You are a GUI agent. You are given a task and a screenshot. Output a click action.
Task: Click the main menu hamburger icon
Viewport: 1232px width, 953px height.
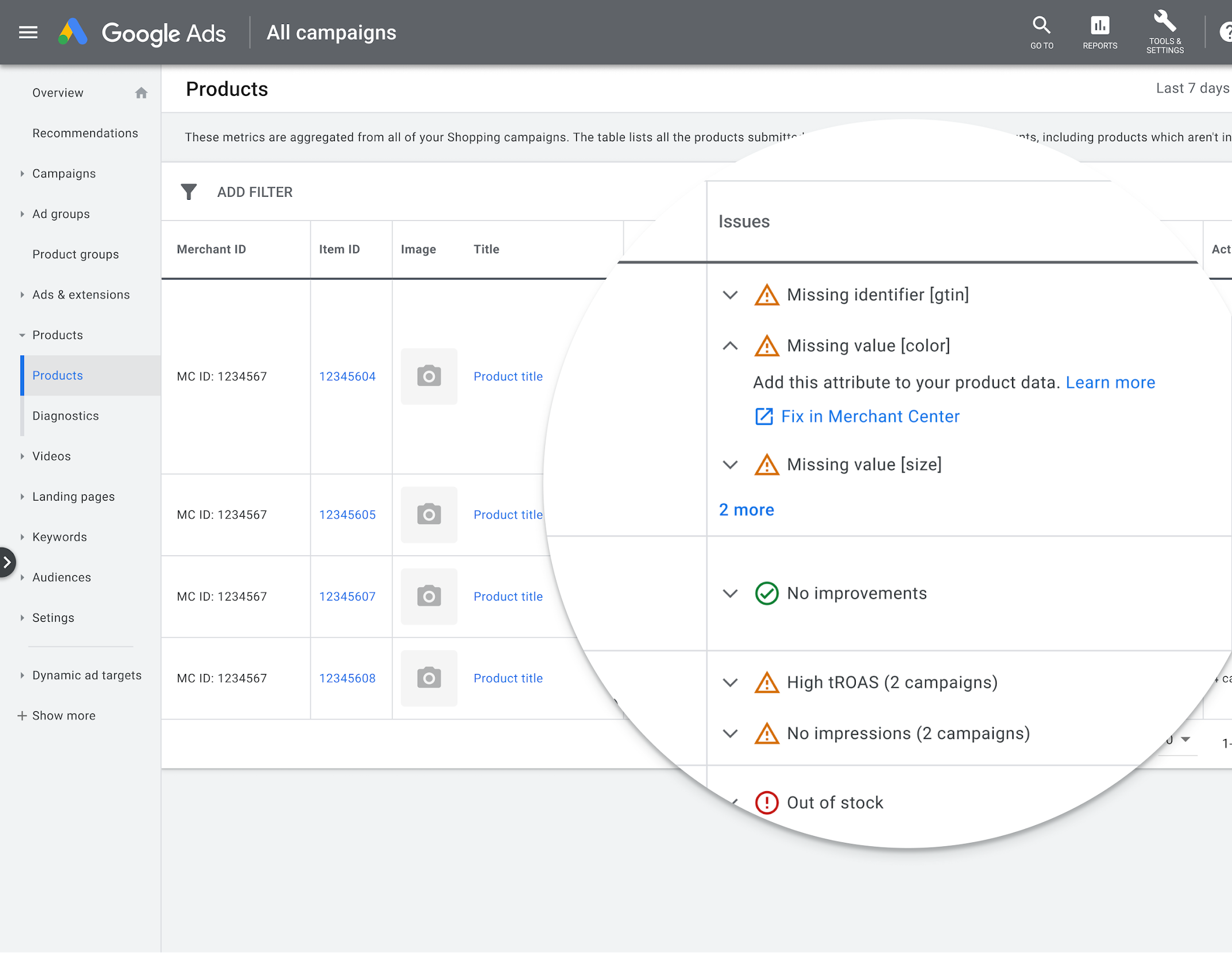point(27,32)
